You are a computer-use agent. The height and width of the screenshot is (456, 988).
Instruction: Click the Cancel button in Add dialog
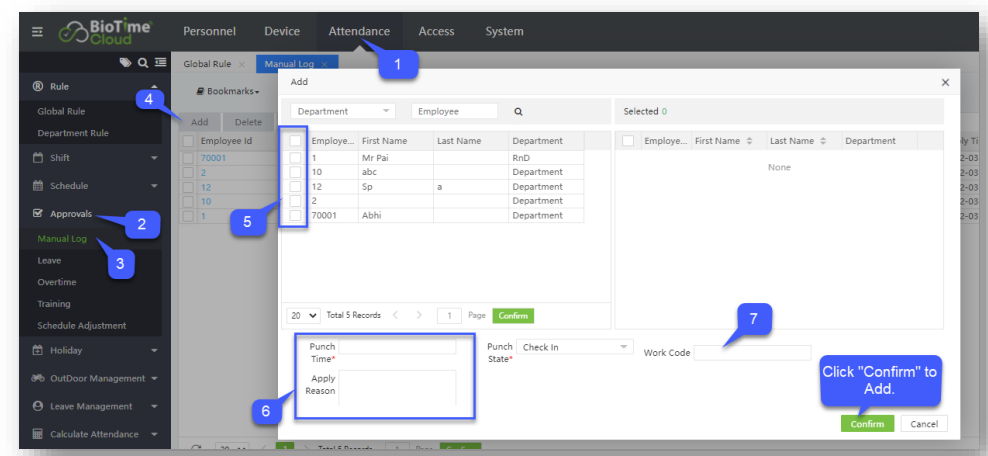tap(923, 424)
